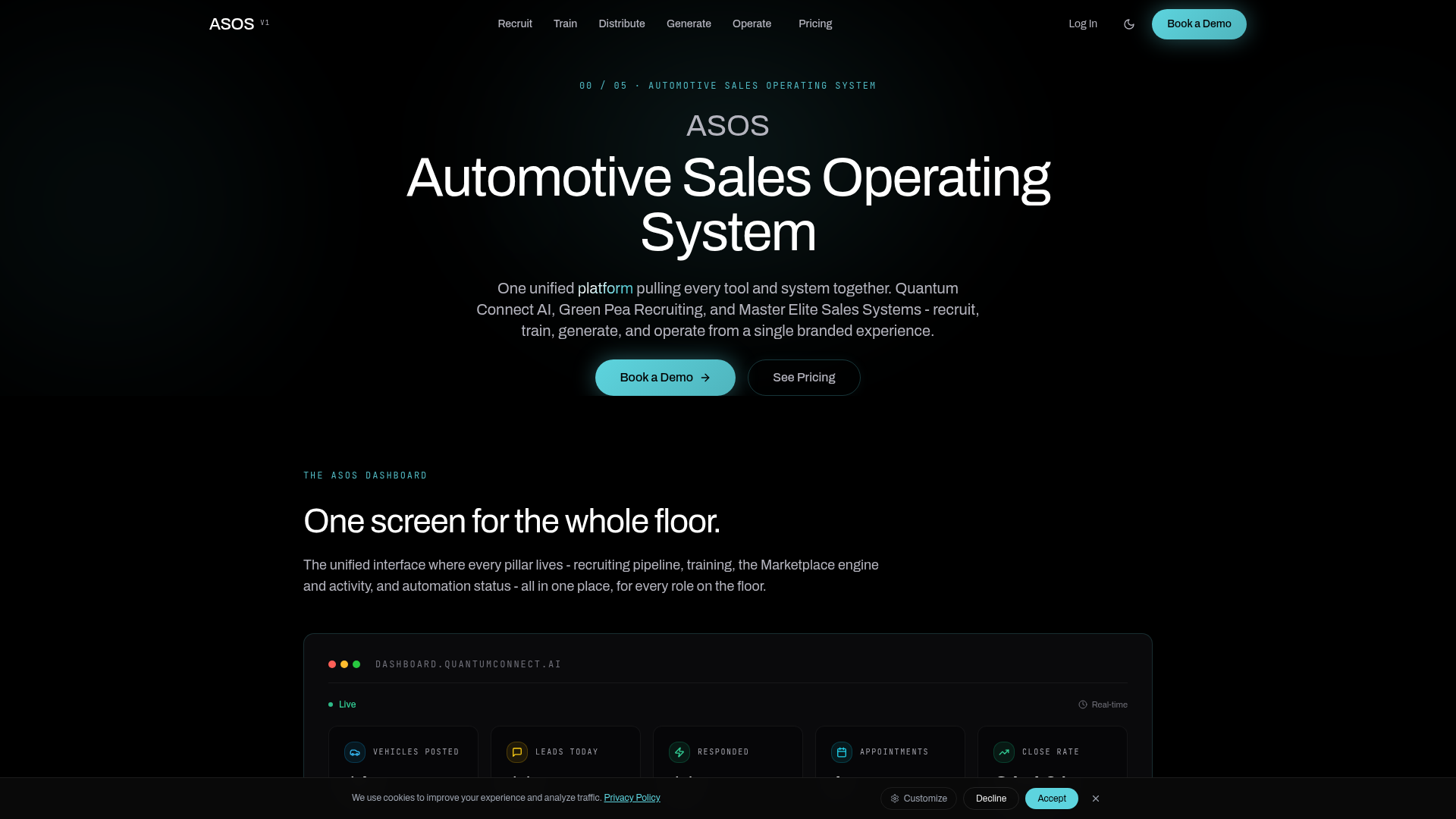Click the See Pricing button
1456x819 pixels.
coord(804,378)
